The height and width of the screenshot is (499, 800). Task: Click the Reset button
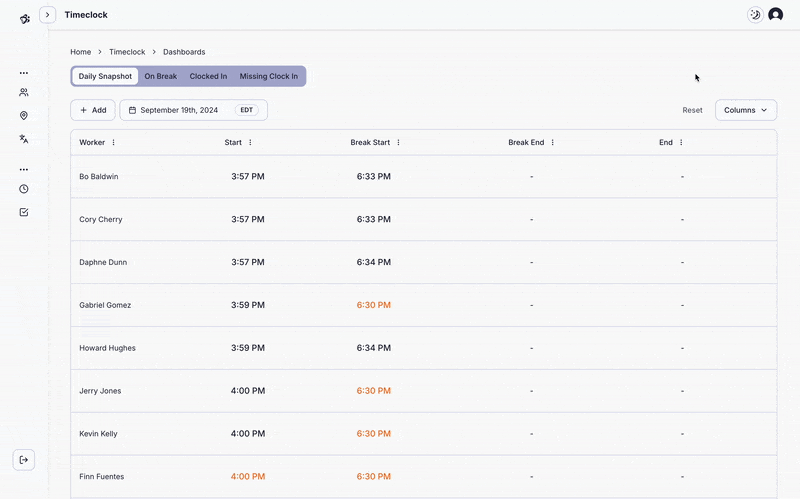point(692,110)
